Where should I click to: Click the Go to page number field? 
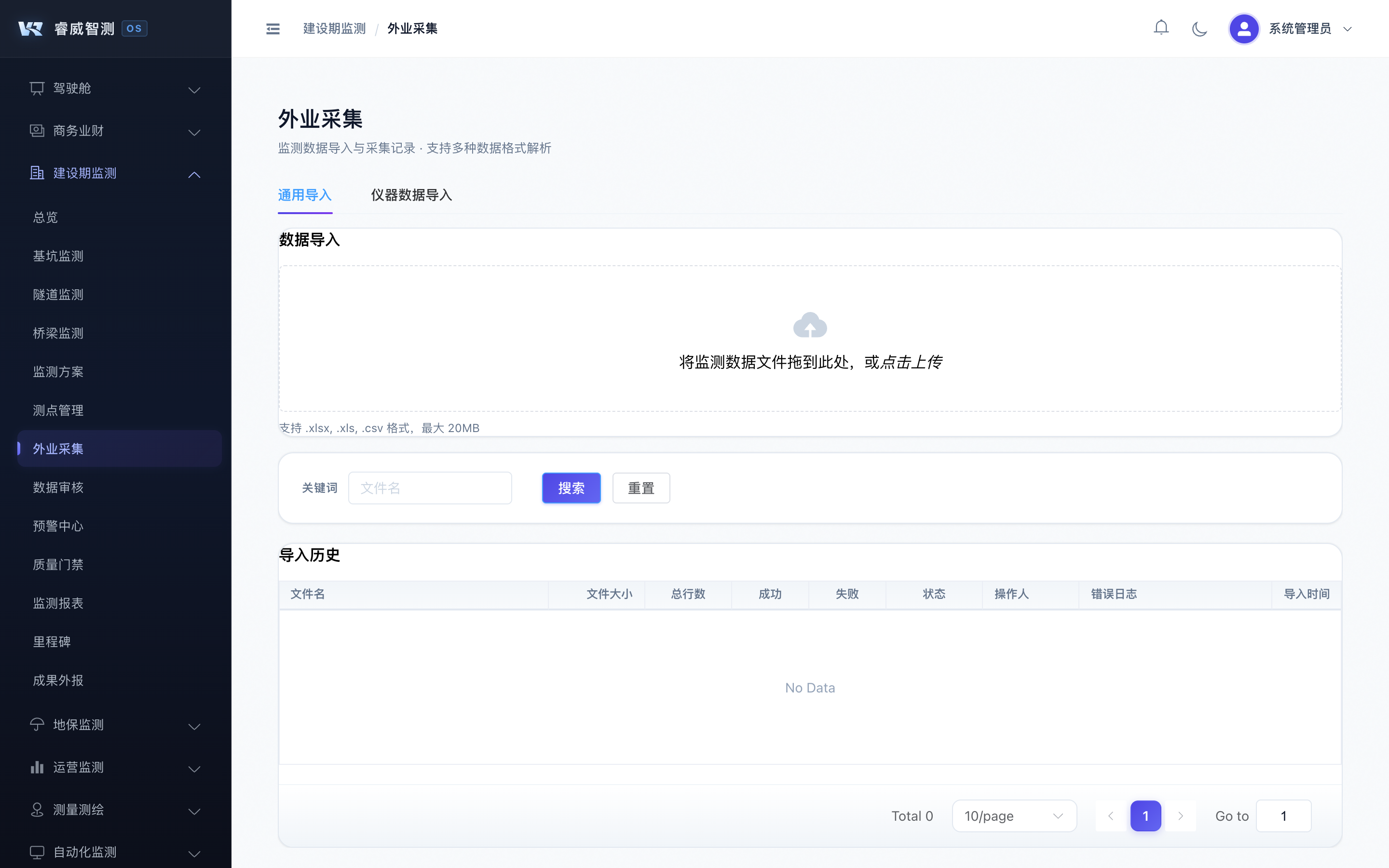click(x=1283, y=816)
